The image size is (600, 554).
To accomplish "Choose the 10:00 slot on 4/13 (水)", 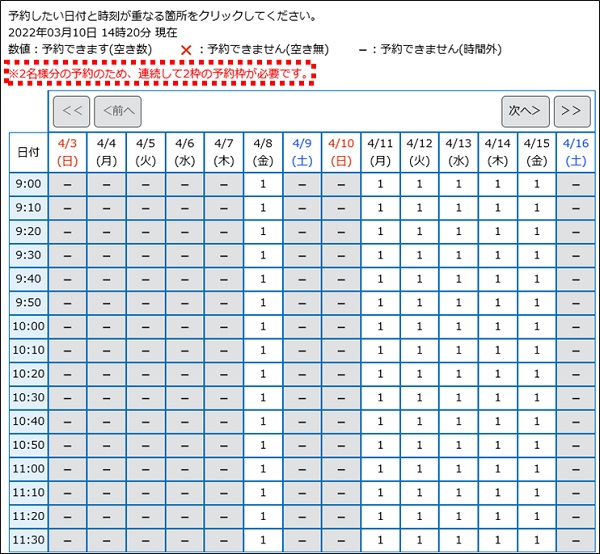I will click(458, 326).
